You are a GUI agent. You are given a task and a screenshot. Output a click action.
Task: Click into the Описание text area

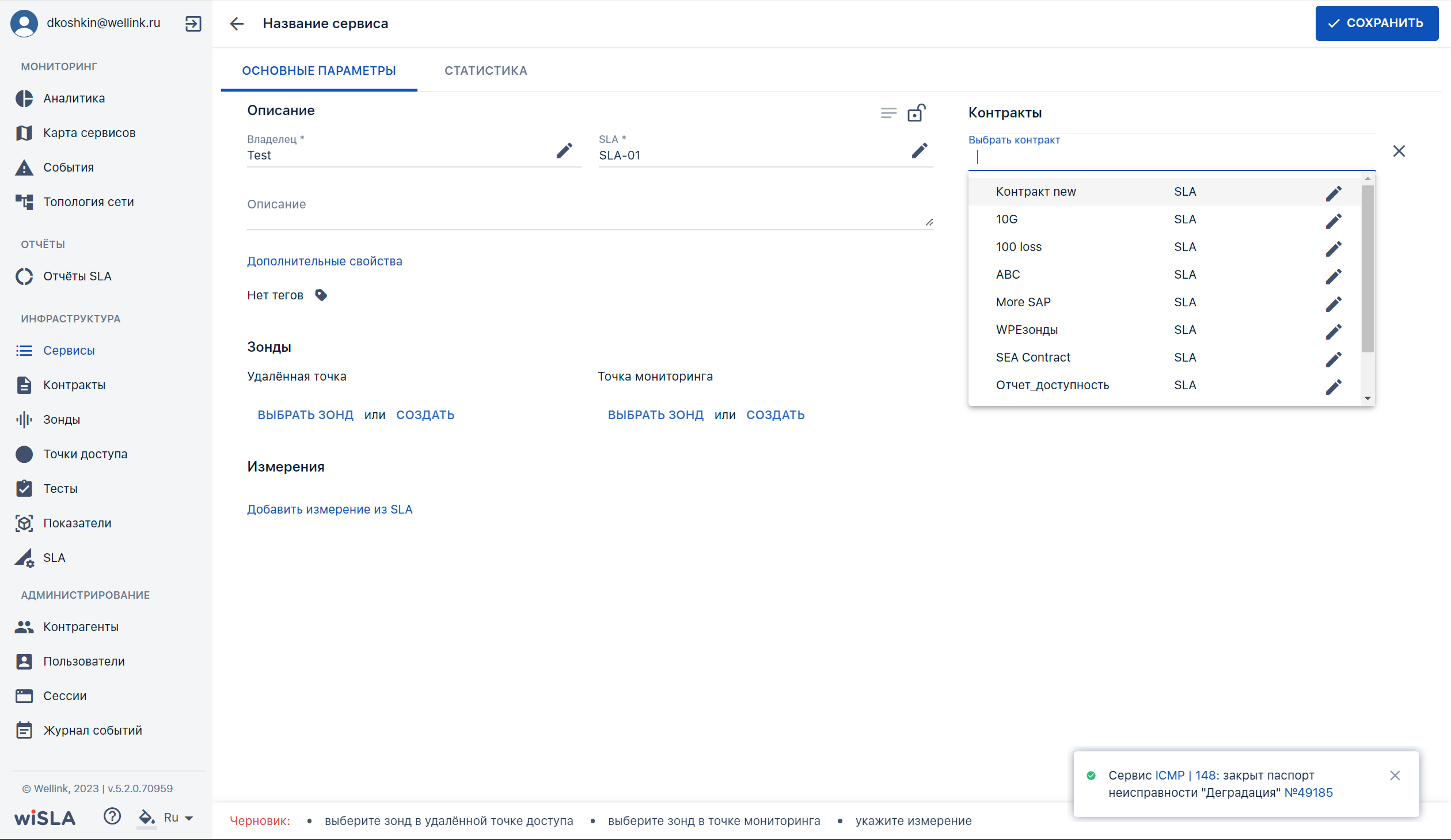point(590,210)
